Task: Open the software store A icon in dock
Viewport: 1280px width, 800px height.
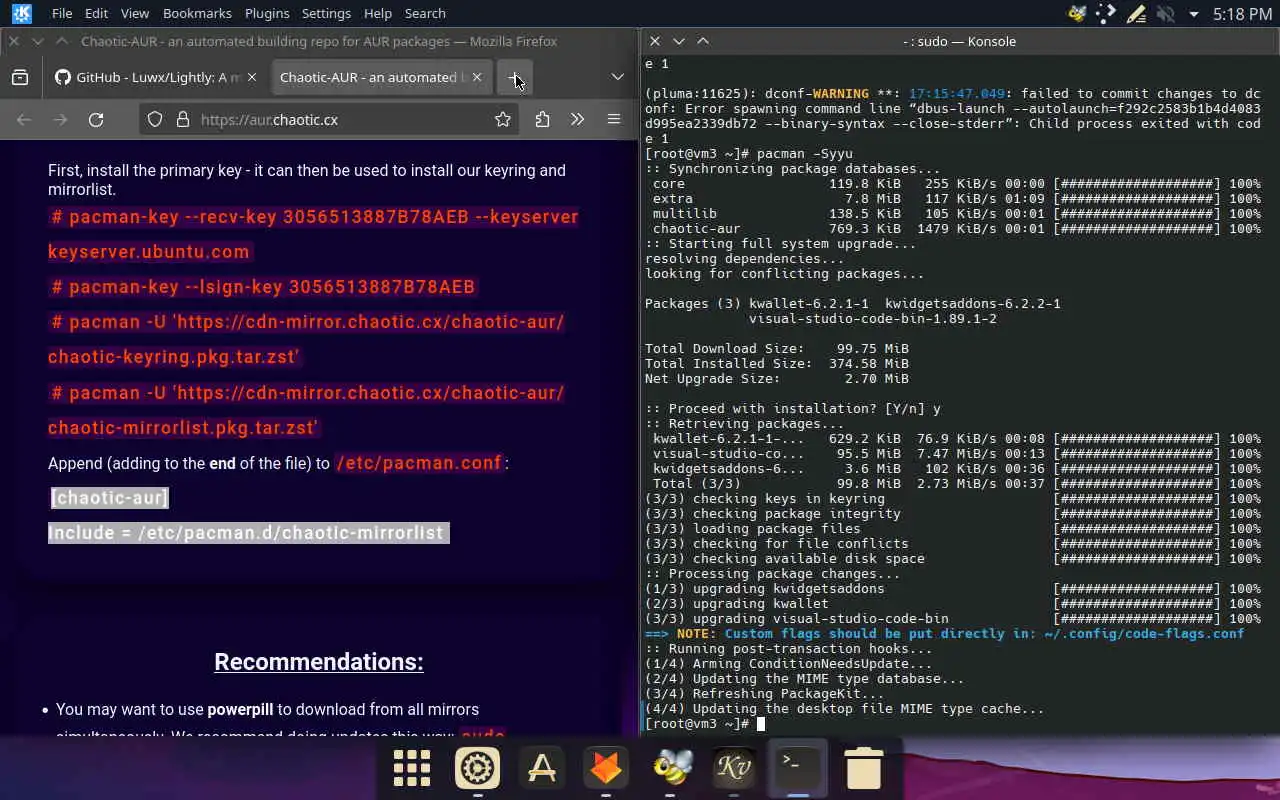Action: coord(542,768)
